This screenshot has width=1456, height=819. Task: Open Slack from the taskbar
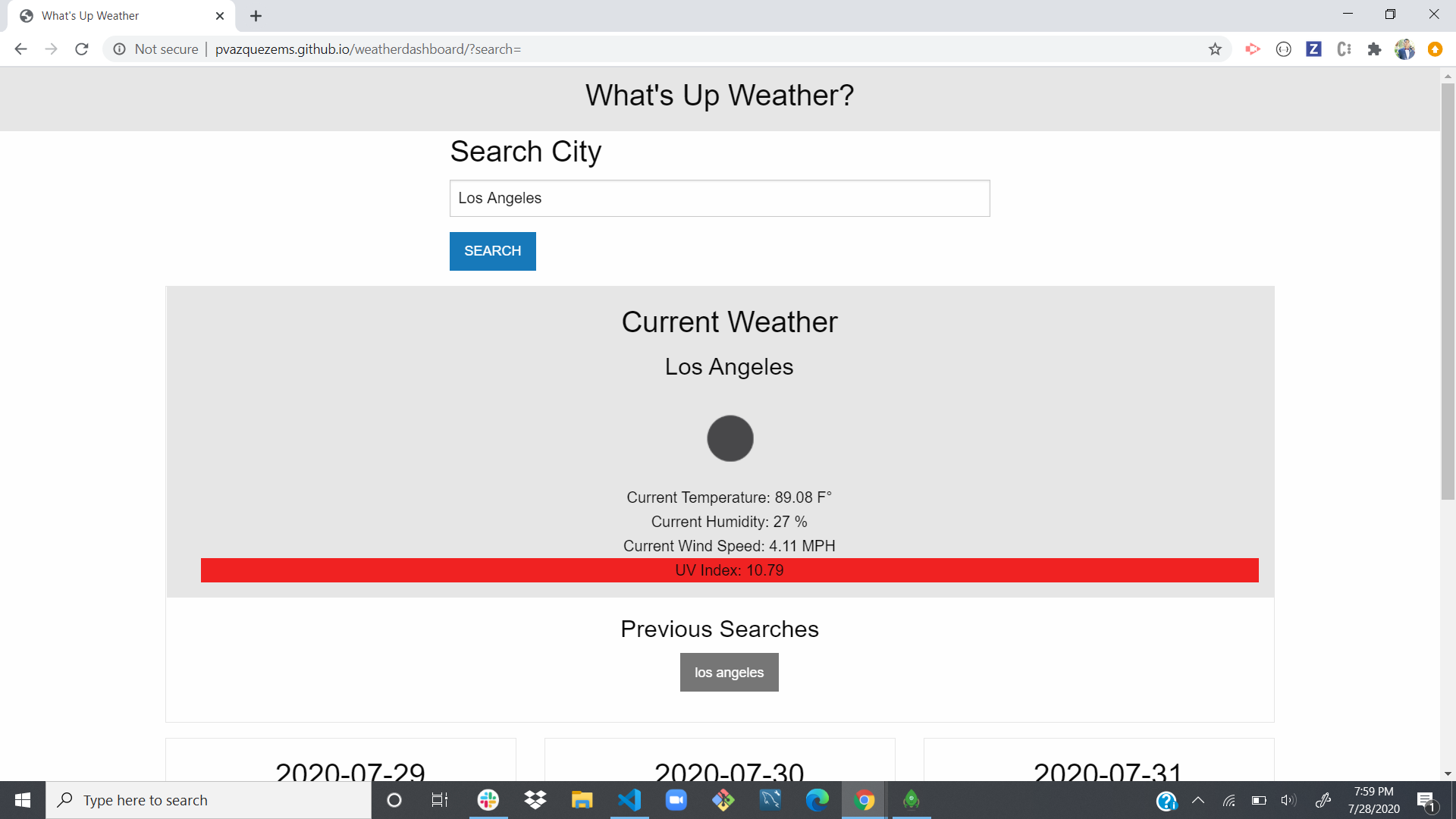point(488,800)
